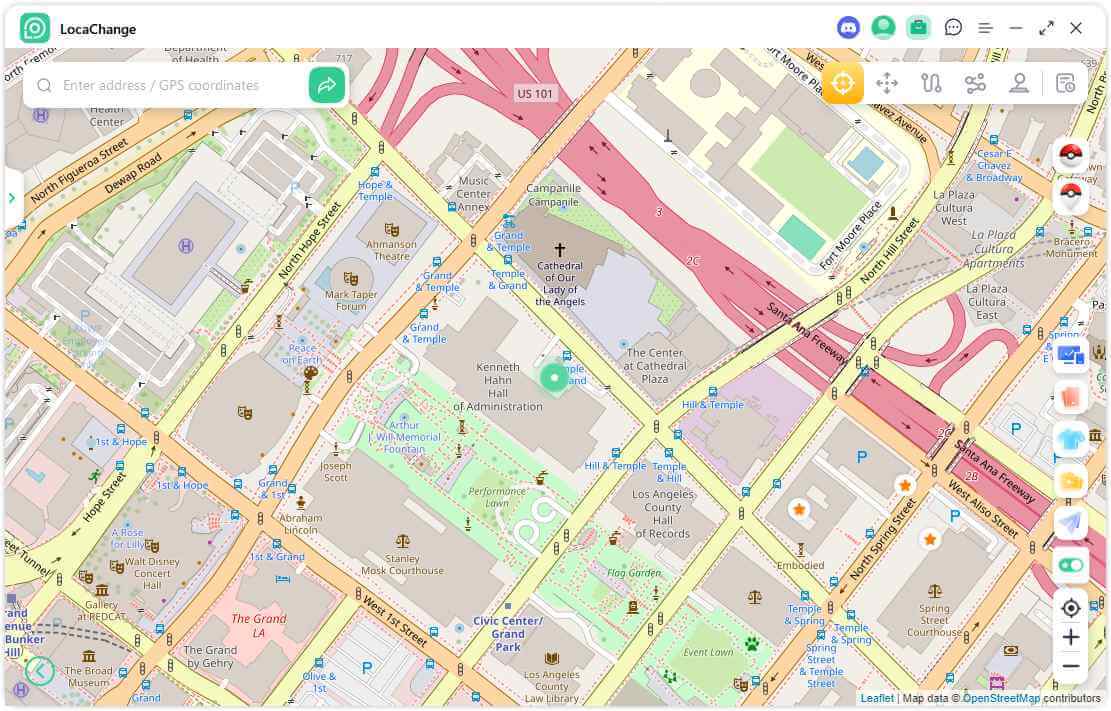Toggle the green switch in sidebar
The width and height of the screenshot is (1111, 711).
click(x=1071, y=565)
